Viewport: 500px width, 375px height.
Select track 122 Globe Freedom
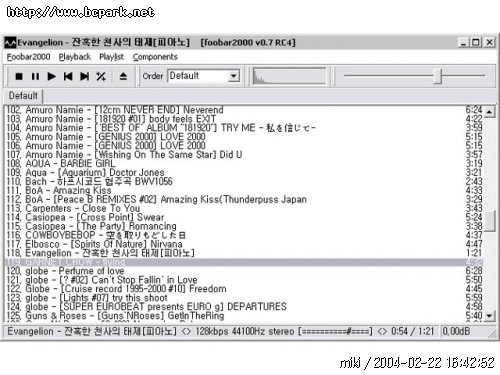(x=244, y=289)
